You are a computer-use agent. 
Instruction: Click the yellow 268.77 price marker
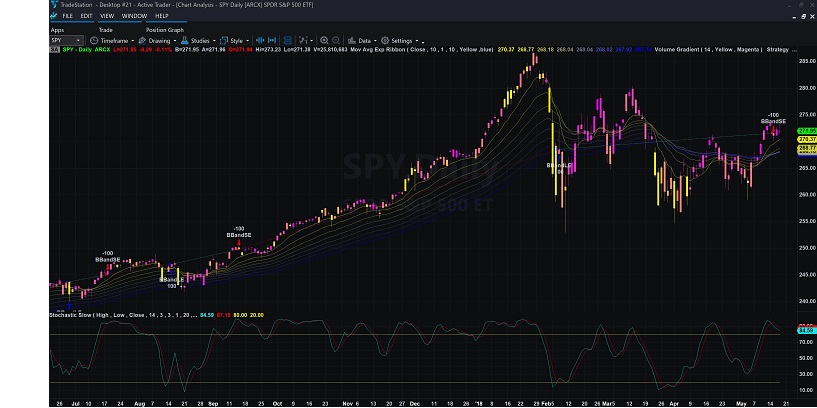[x=806, y=149]
